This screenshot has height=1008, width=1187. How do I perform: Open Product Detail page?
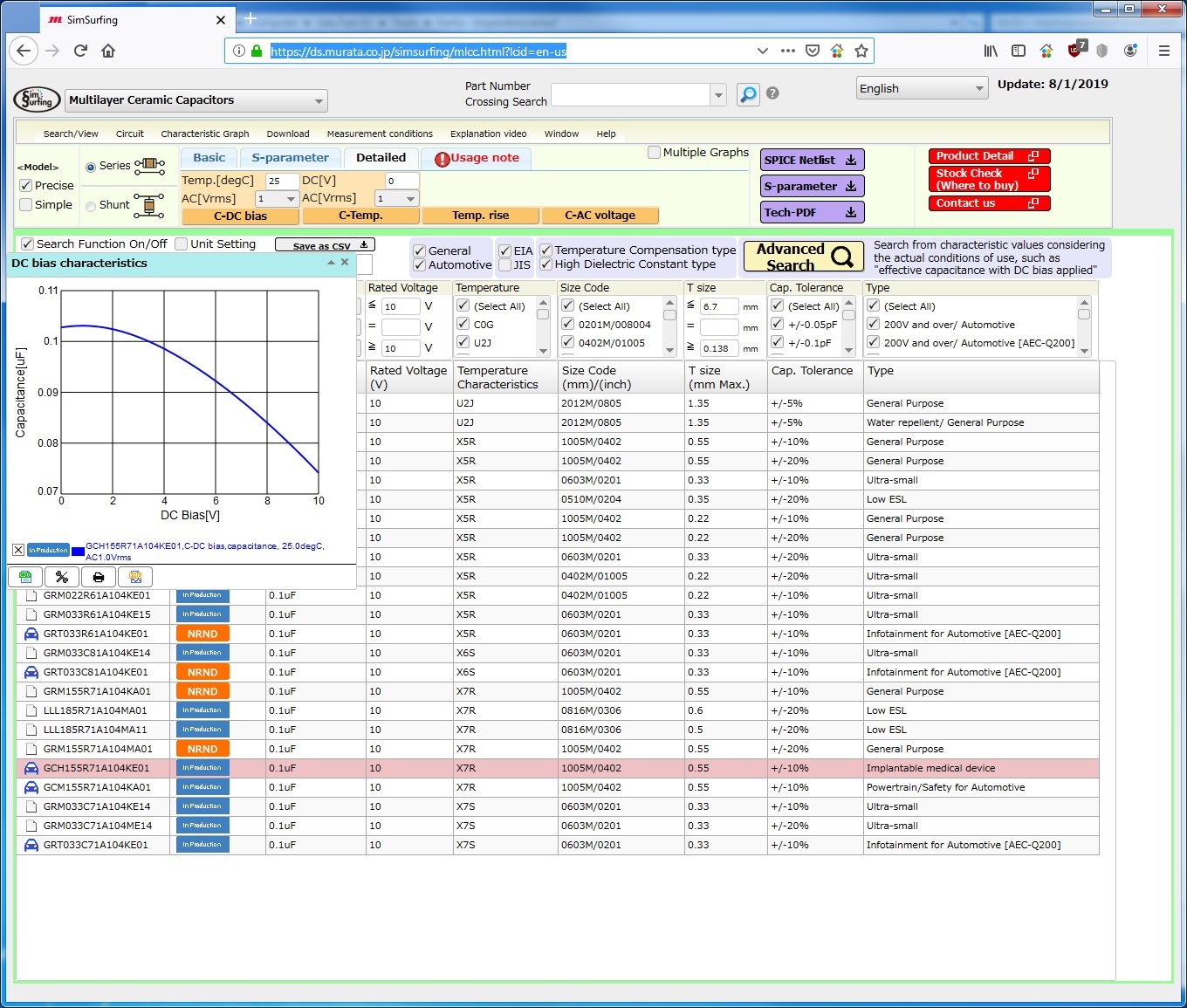click(x=988, y=156)
